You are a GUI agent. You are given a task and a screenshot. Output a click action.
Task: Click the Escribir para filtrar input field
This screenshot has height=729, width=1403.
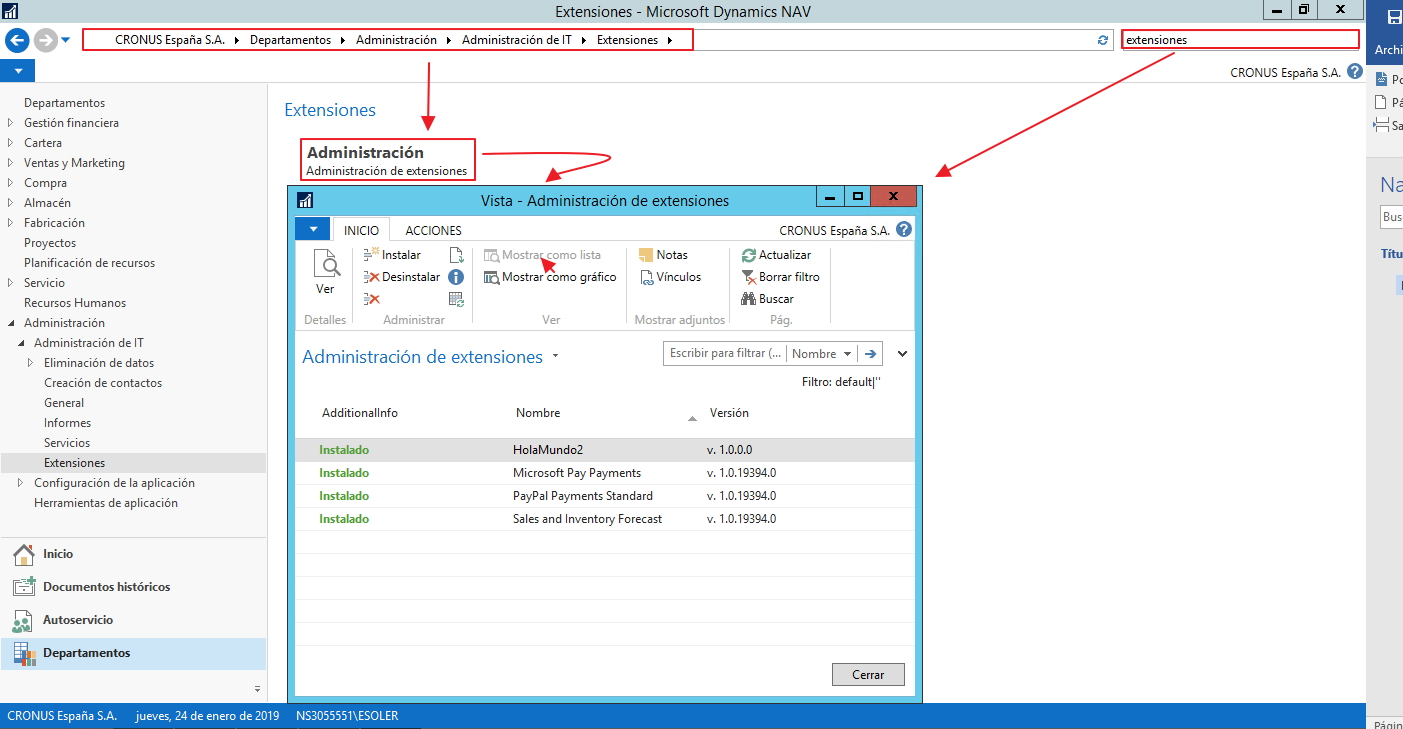point(724,354)
